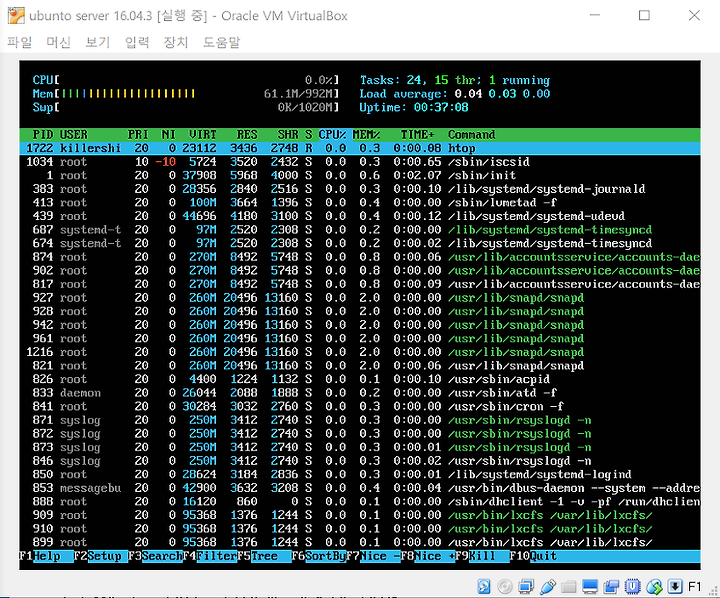Select the /sbin/lvmetad -f process row

360,203
